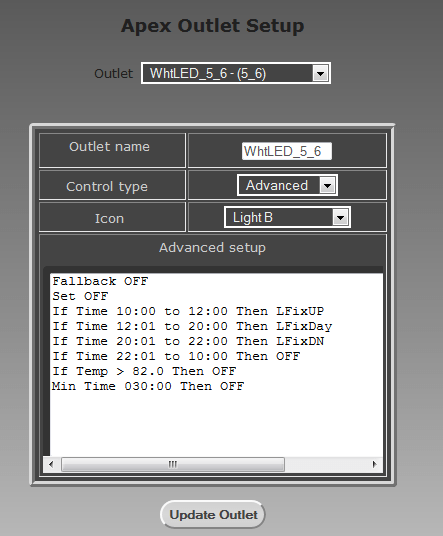Screen dimensions: 443x536
Task: Click the line ending with LFixUP
Action: (x=188, y=311)
